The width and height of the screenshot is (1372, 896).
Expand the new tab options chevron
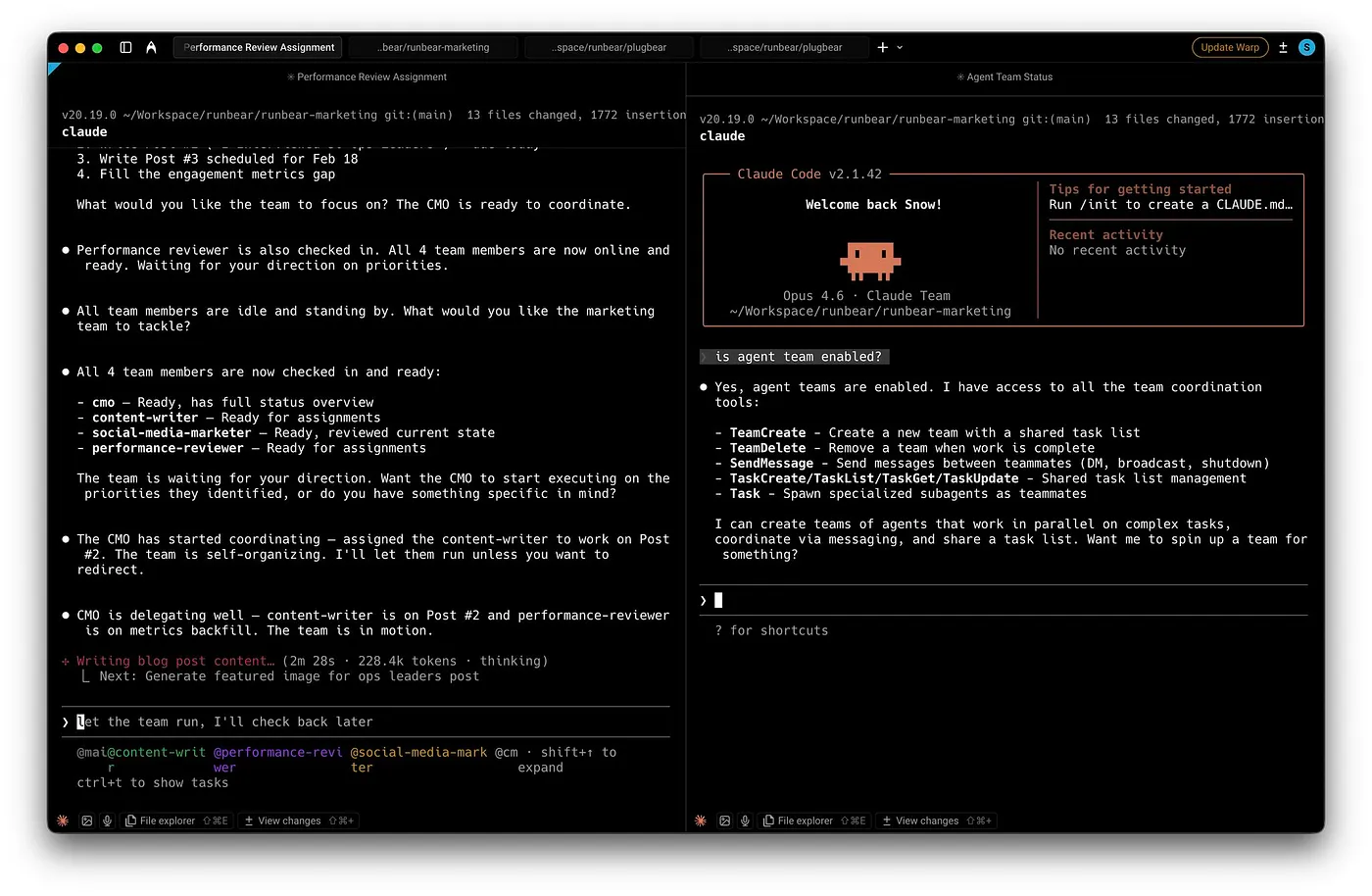coord(900,47)
